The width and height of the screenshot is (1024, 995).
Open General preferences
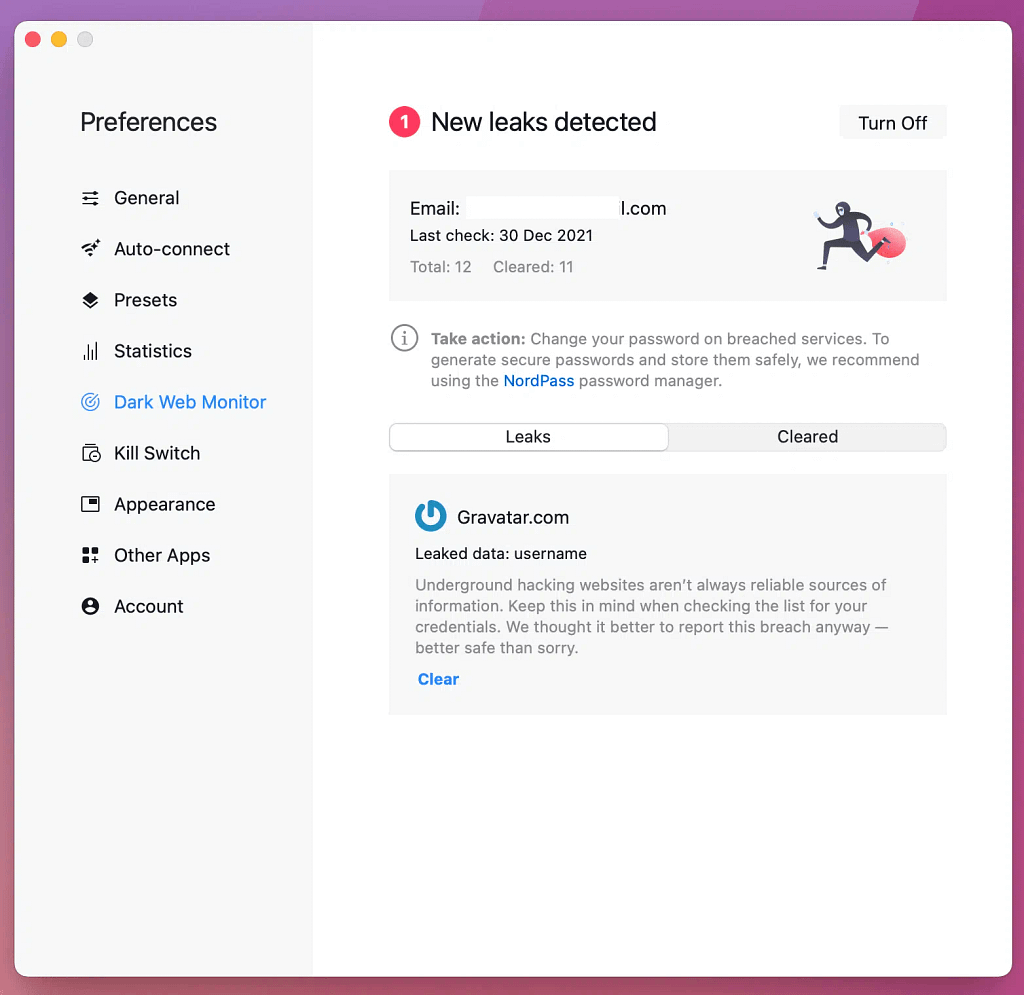point(146,198)
